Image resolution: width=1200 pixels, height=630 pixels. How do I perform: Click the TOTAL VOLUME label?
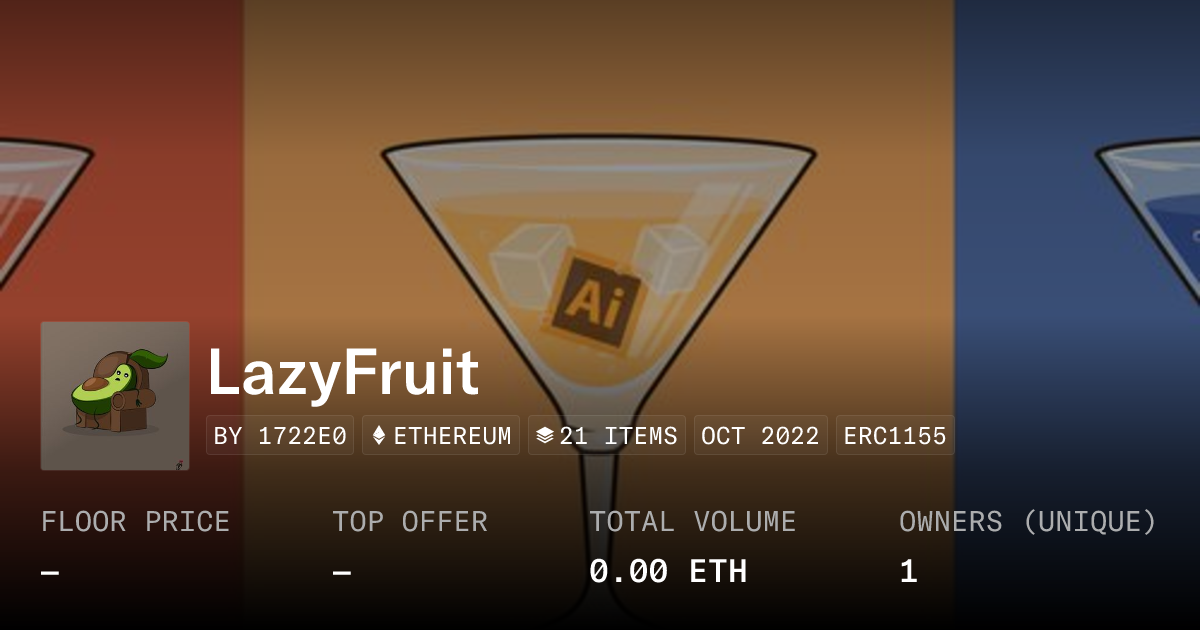[692, 522]
